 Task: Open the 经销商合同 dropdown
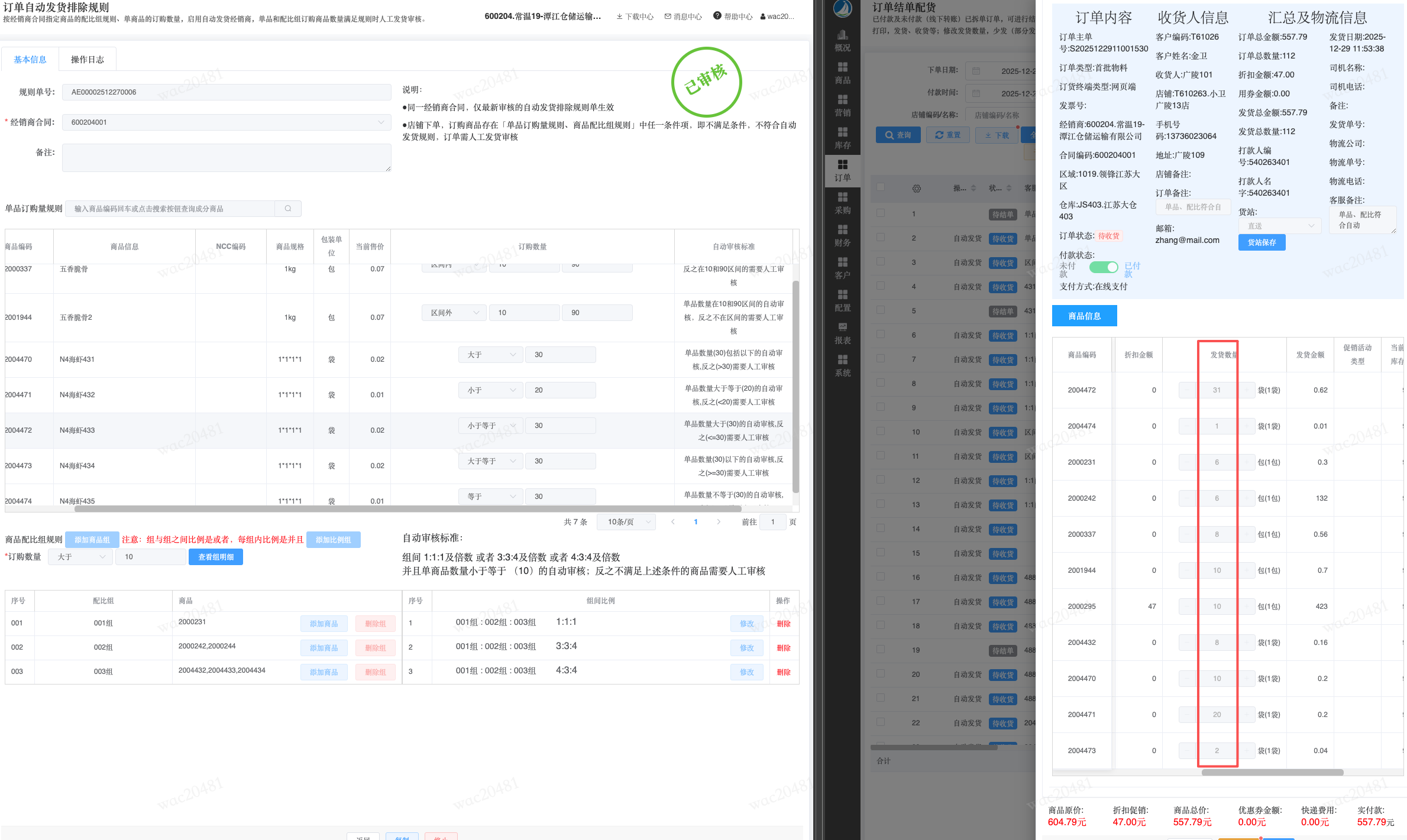pos(227,122)
